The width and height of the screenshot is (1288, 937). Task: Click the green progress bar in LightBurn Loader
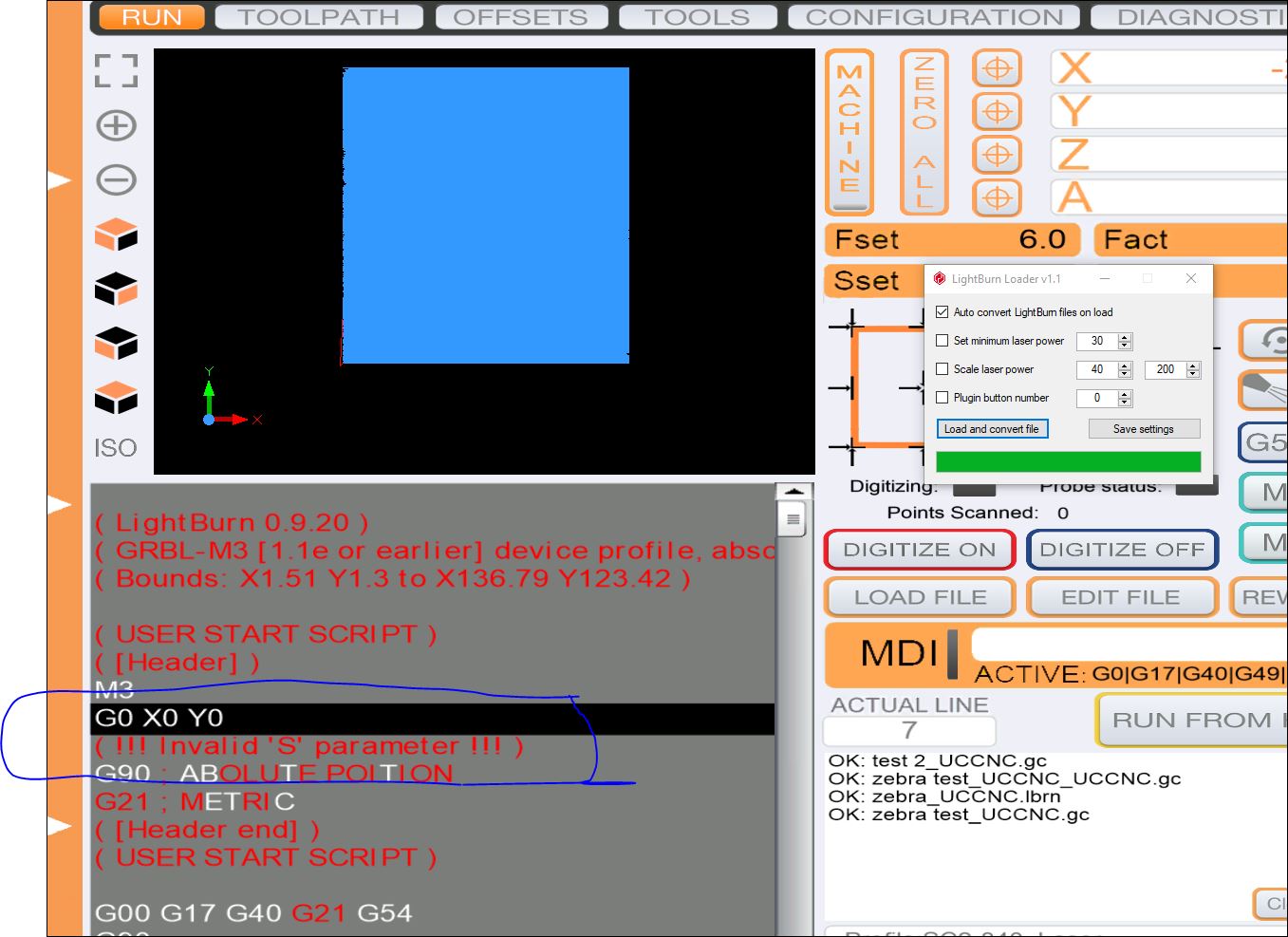tap(1068, 461)
